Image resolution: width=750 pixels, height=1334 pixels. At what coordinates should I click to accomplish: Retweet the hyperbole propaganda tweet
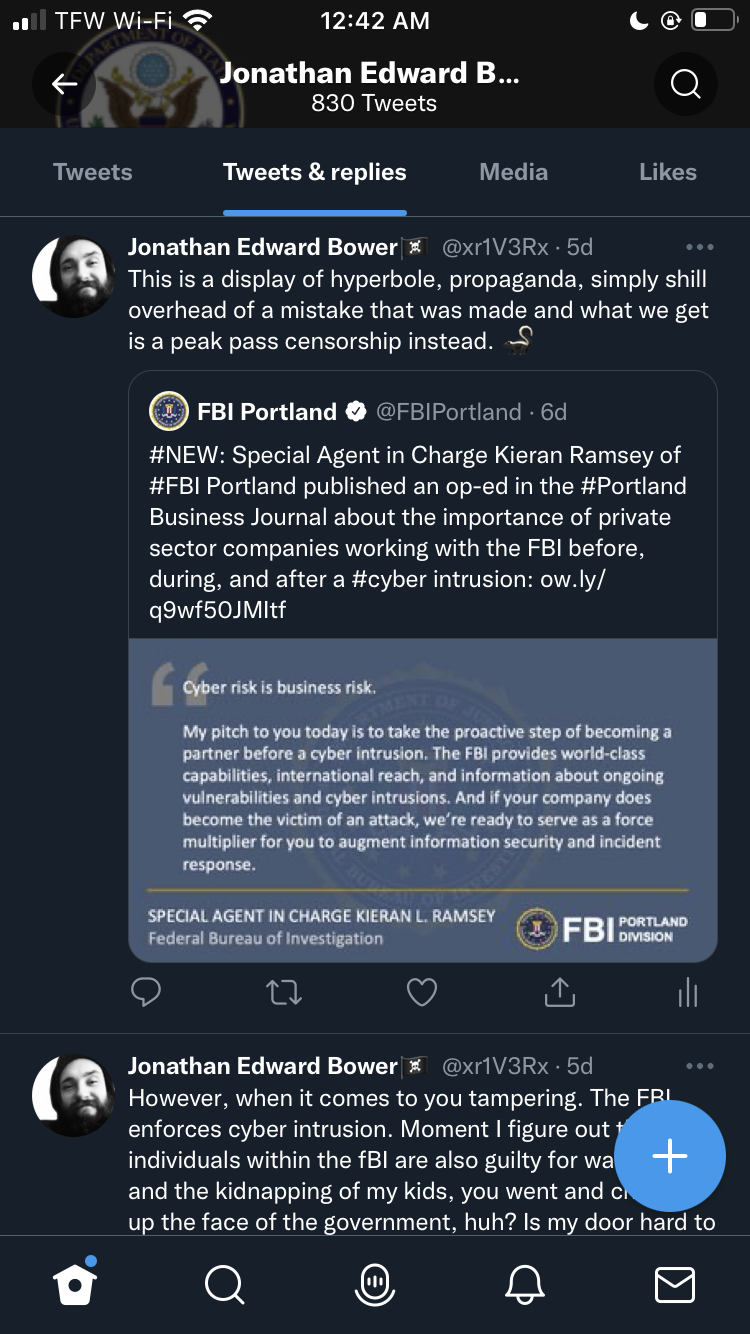coord(284,992)
